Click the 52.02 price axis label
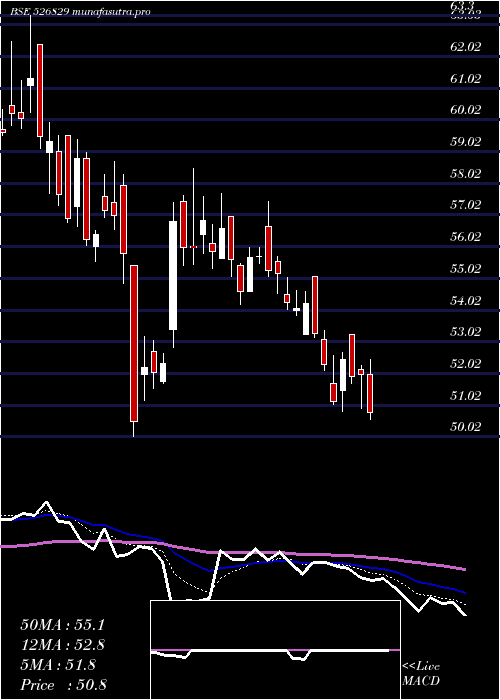Viewport: 500px width, 700px height. pos(466,364)
